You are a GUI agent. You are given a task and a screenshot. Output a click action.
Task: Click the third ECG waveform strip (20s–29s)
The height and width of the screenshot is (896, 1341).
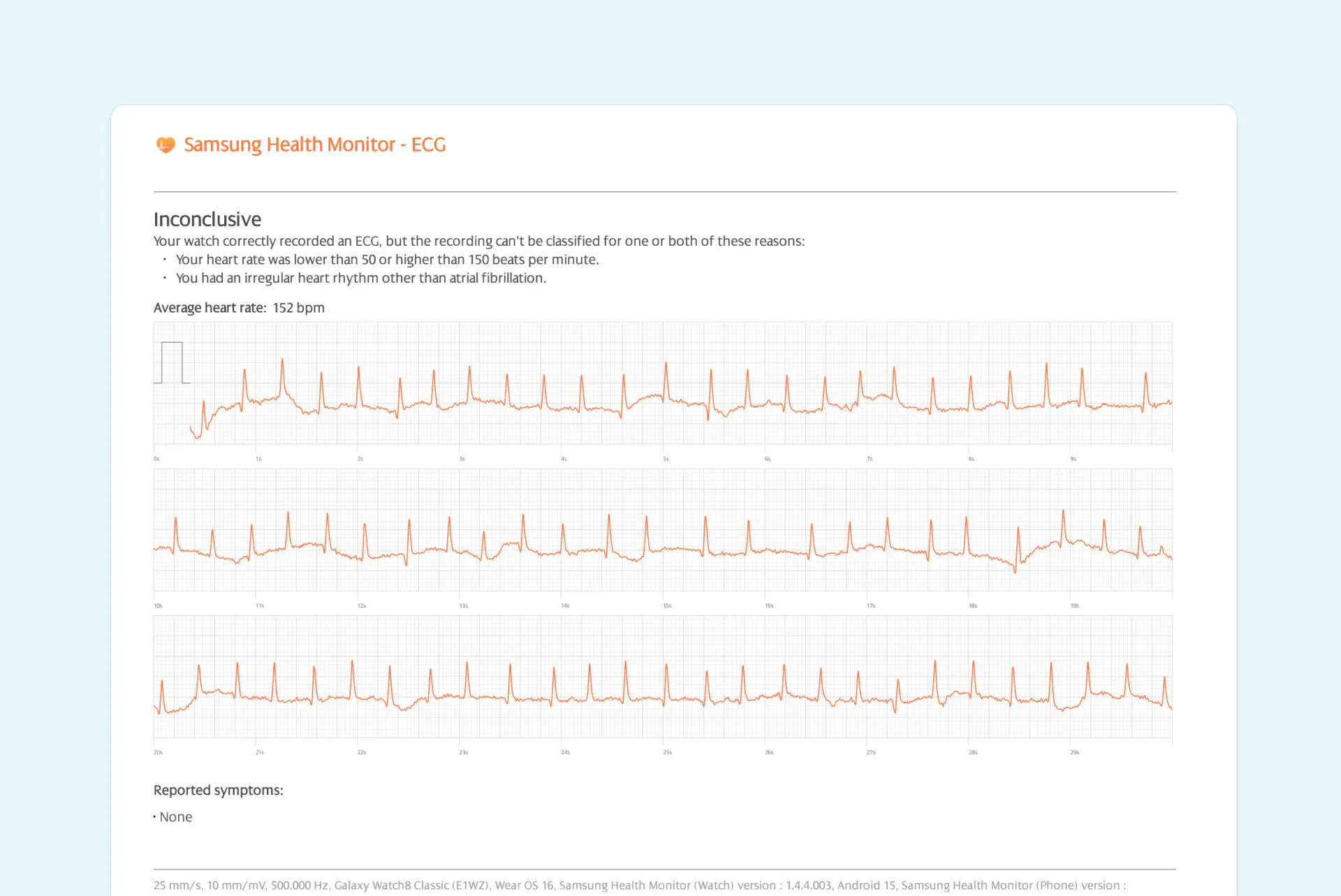[x=663, y=677]
